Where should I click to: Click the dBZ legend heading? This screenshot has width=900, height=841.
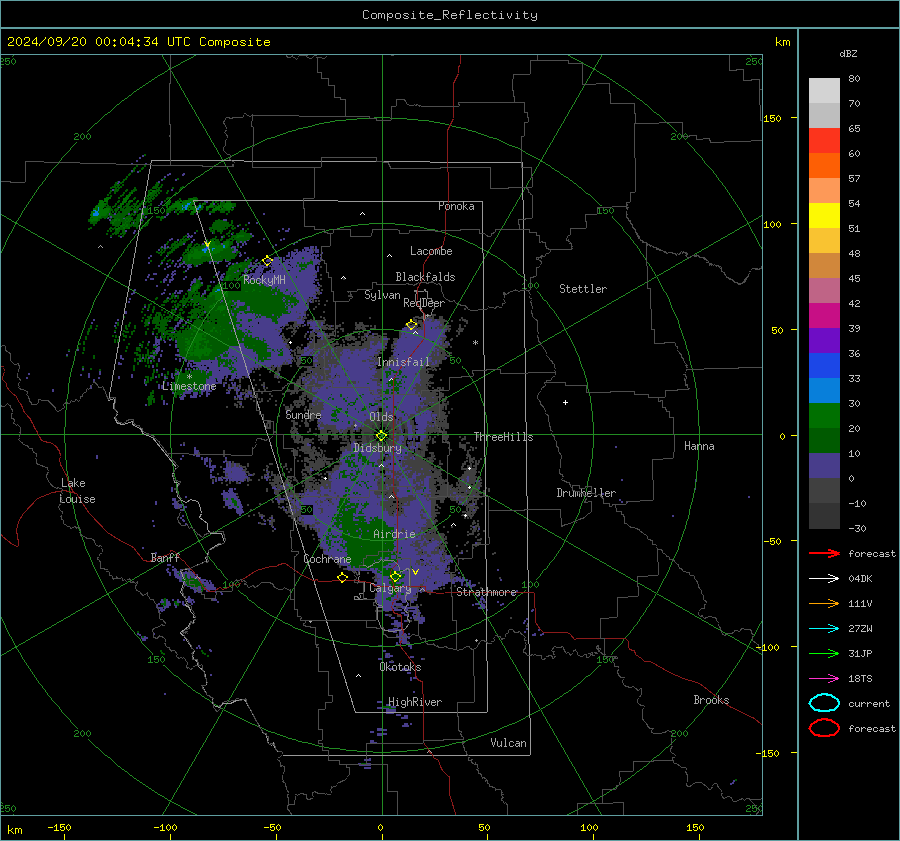tap(848, 54)
